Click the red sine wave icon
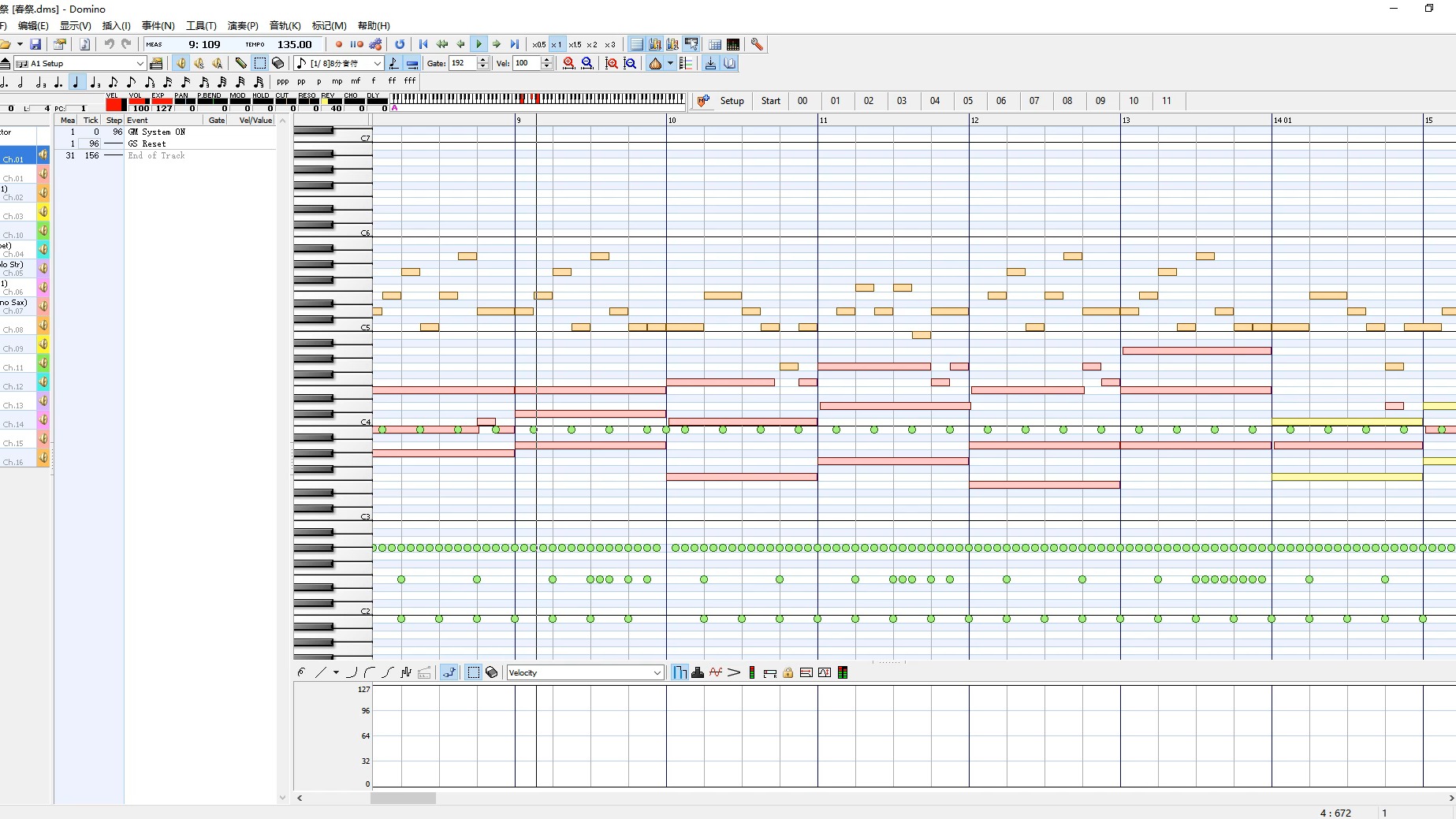This screenshot has width=1456, height=819. [716, 672]
